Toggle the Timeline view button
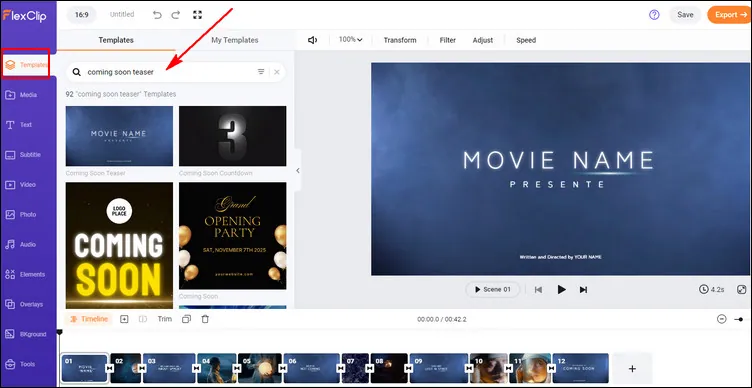The image size is (752, 388). [89, 319]
